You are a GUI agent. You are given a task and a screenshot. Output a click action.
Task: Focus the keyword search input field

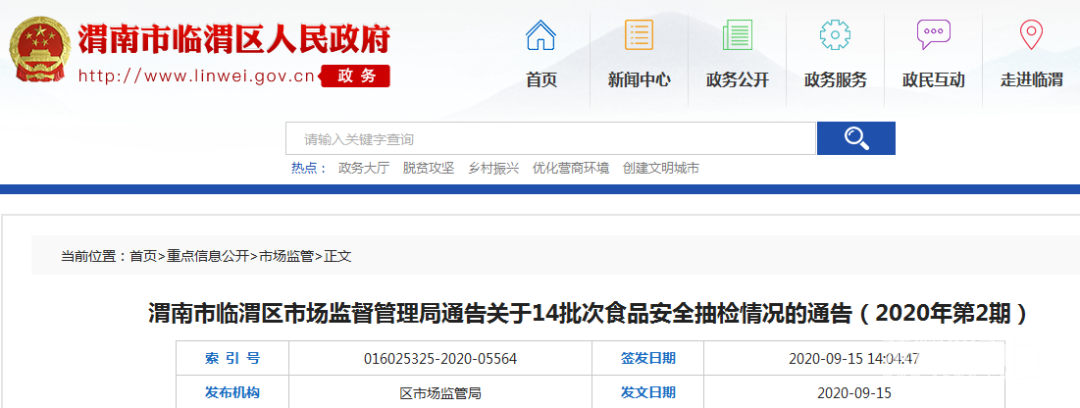click(550, 139)
